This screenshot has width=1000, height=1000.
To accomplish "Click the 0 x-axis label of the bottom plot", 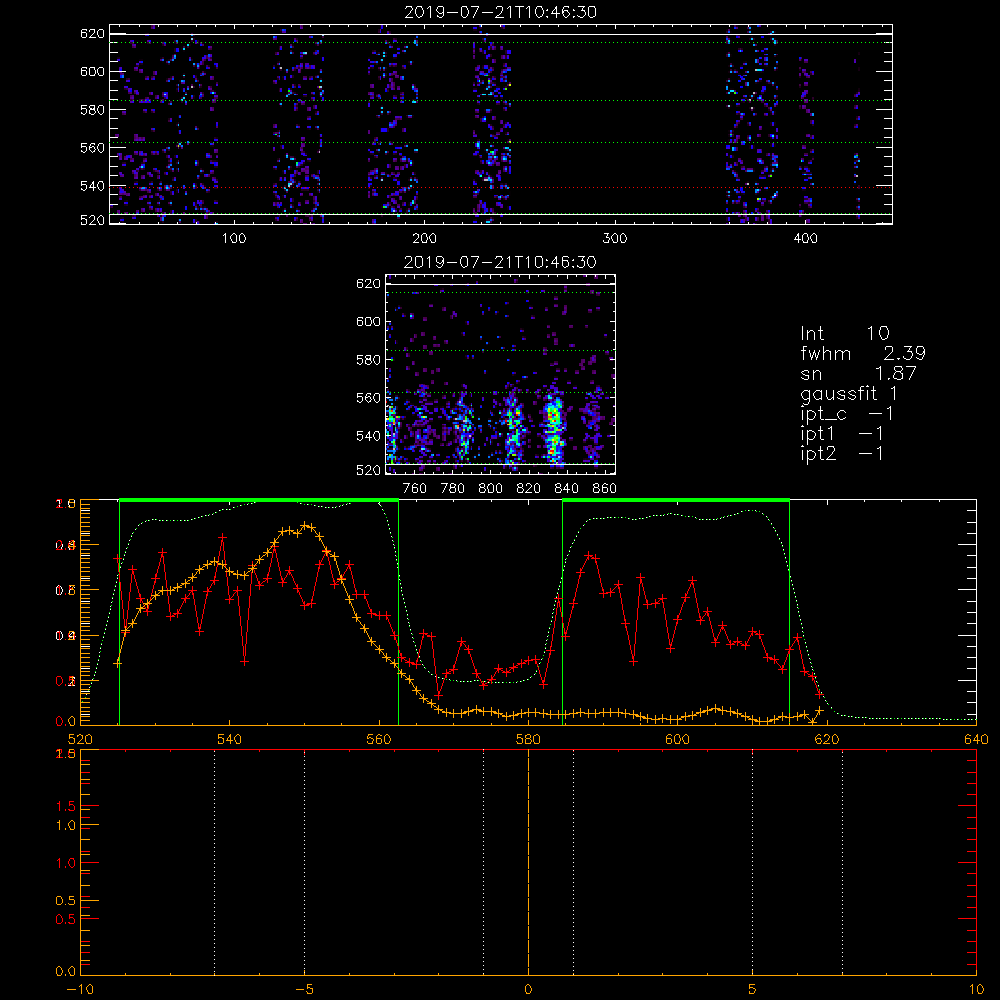I will (528, 989).
